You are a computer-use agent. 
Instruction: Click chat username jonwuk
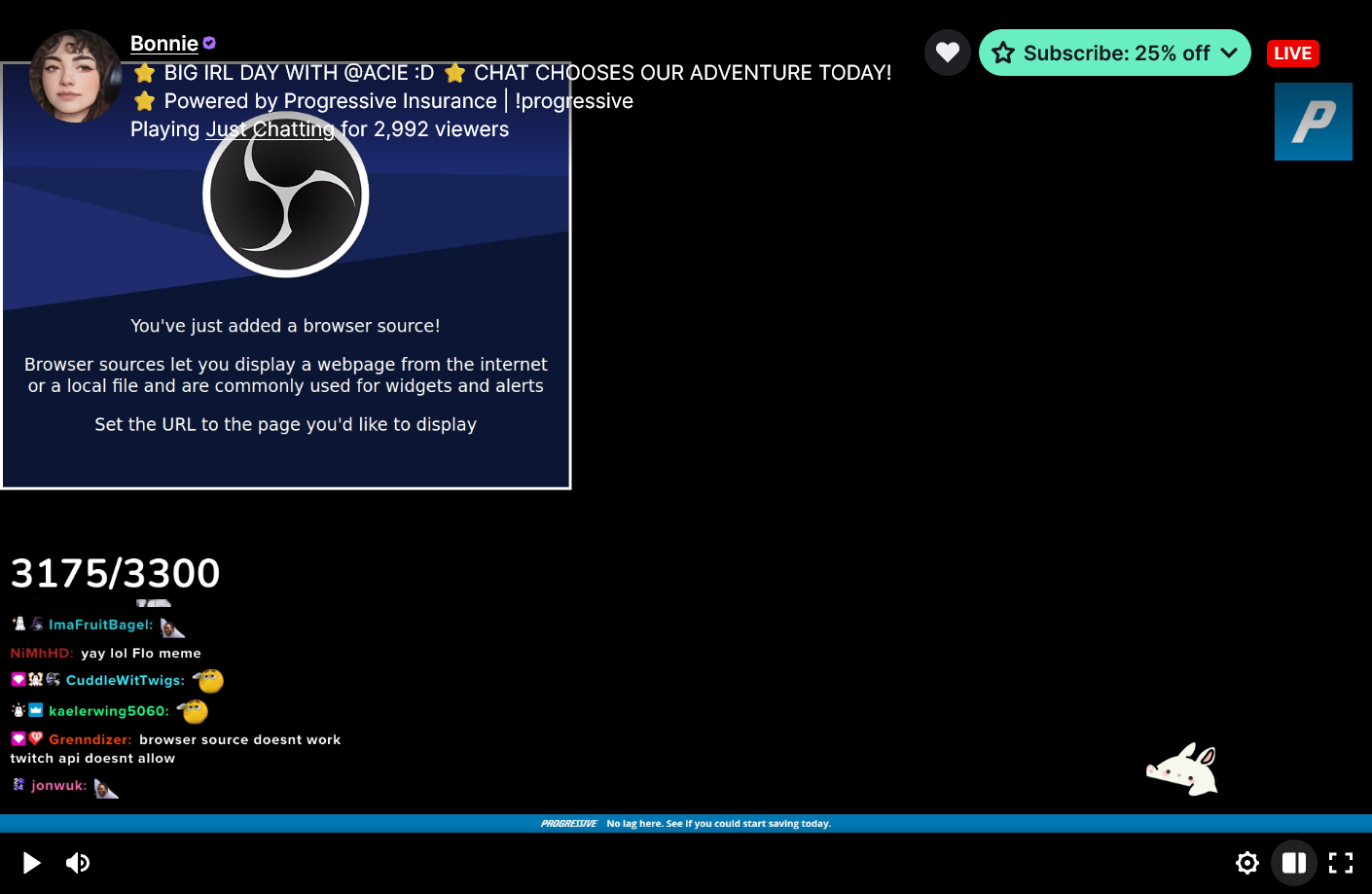point(59,785)
